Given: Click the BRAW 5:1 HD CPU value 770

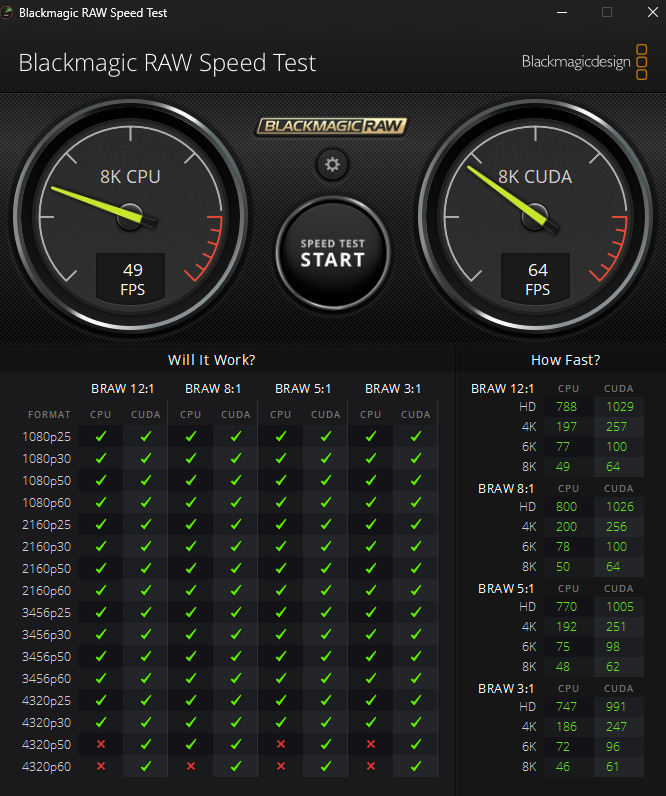Looking at the screenshot, I should click(x=566, y=607).
